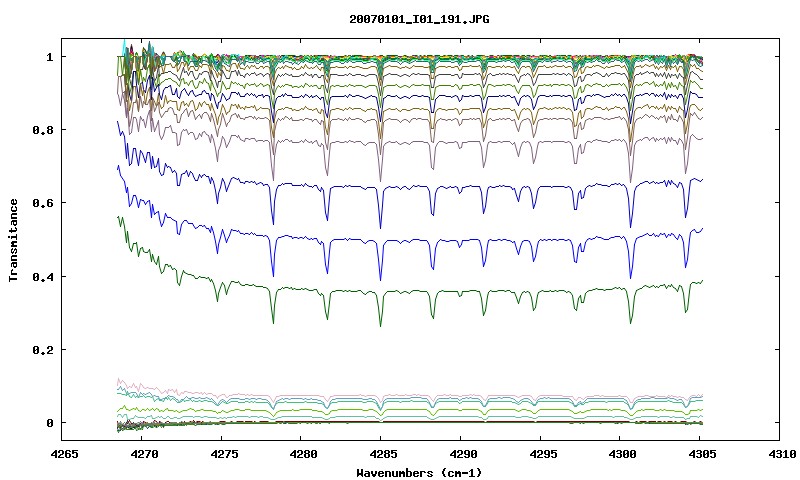
Task: Click the y-axis tick label 1
Action: [49, 57]
